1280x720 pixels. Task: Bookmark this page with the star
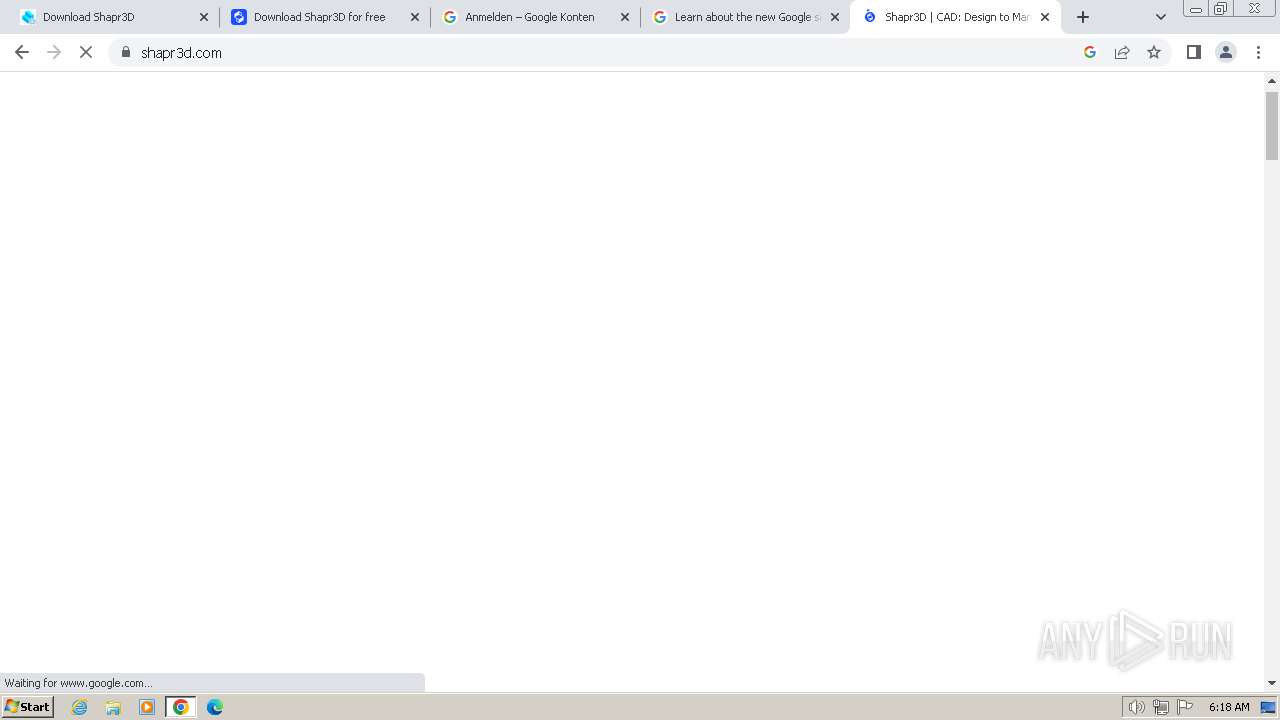1154,52
